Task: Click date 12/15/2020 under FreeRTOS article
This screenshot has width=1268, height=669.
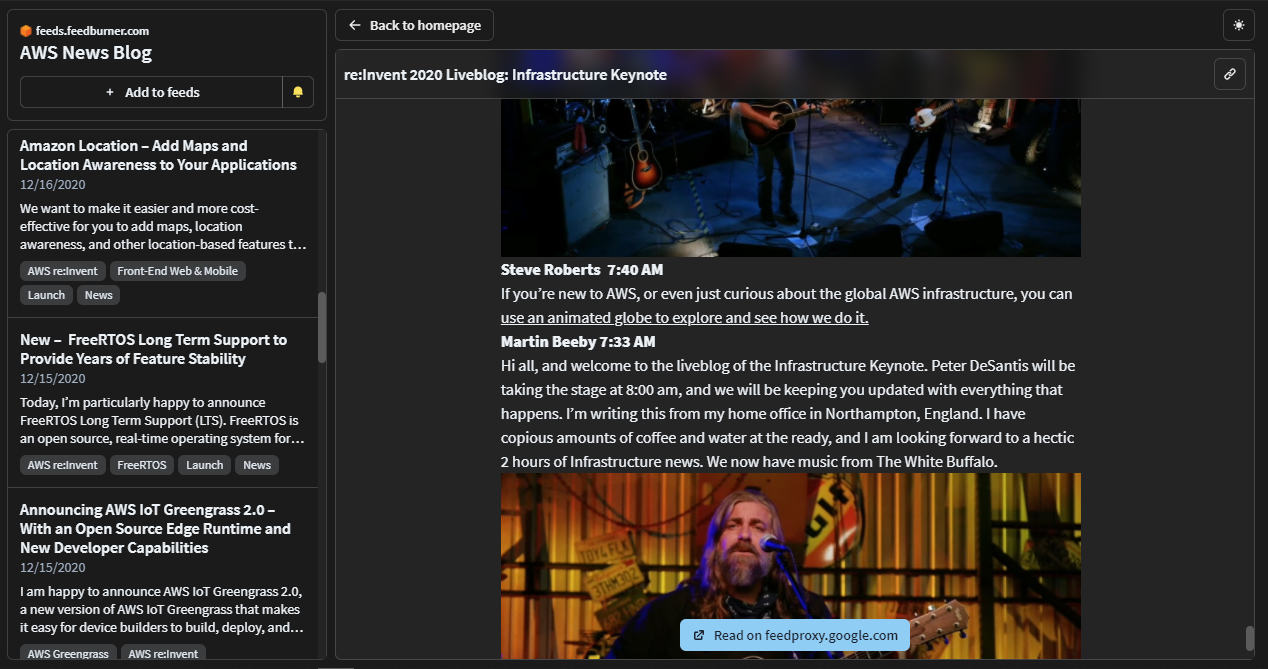Action: (x=53, y=379)
